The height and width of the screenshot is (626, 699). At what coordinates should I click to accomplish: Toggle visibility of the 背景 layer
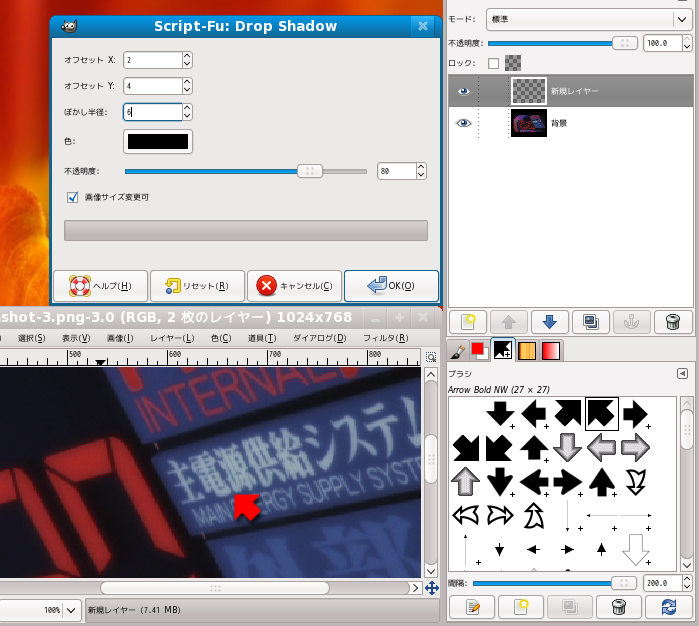[463, 123]
